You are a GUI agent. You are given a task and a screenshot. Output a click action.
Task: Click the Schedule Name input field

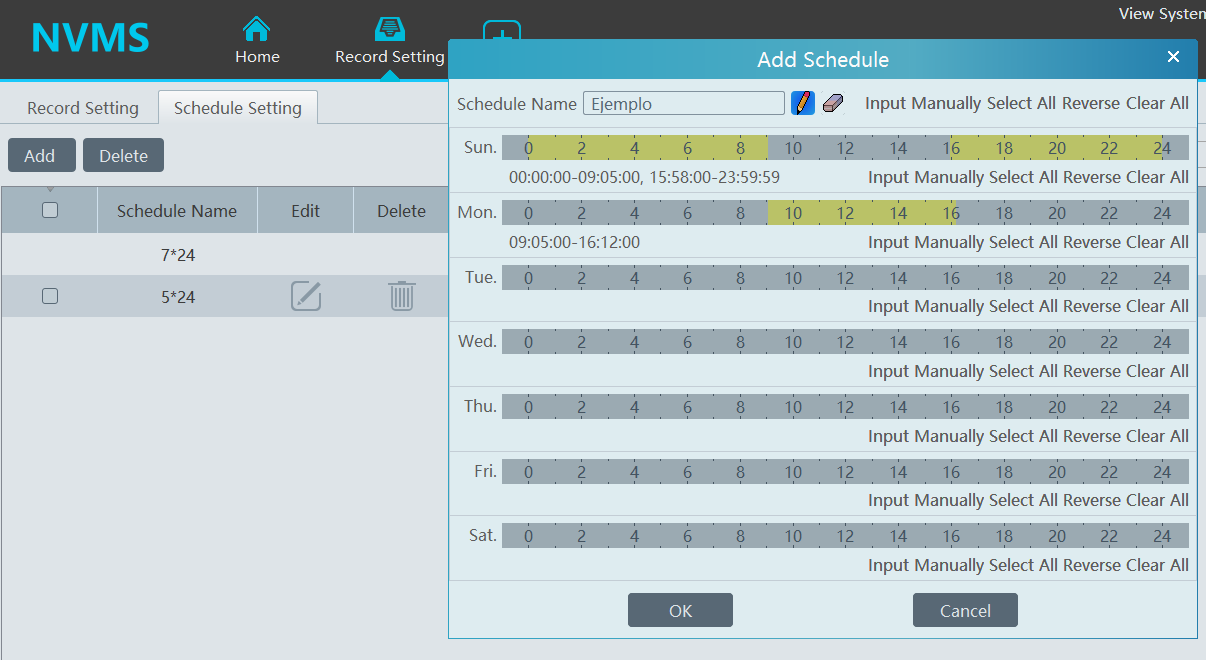click(683, 104)
